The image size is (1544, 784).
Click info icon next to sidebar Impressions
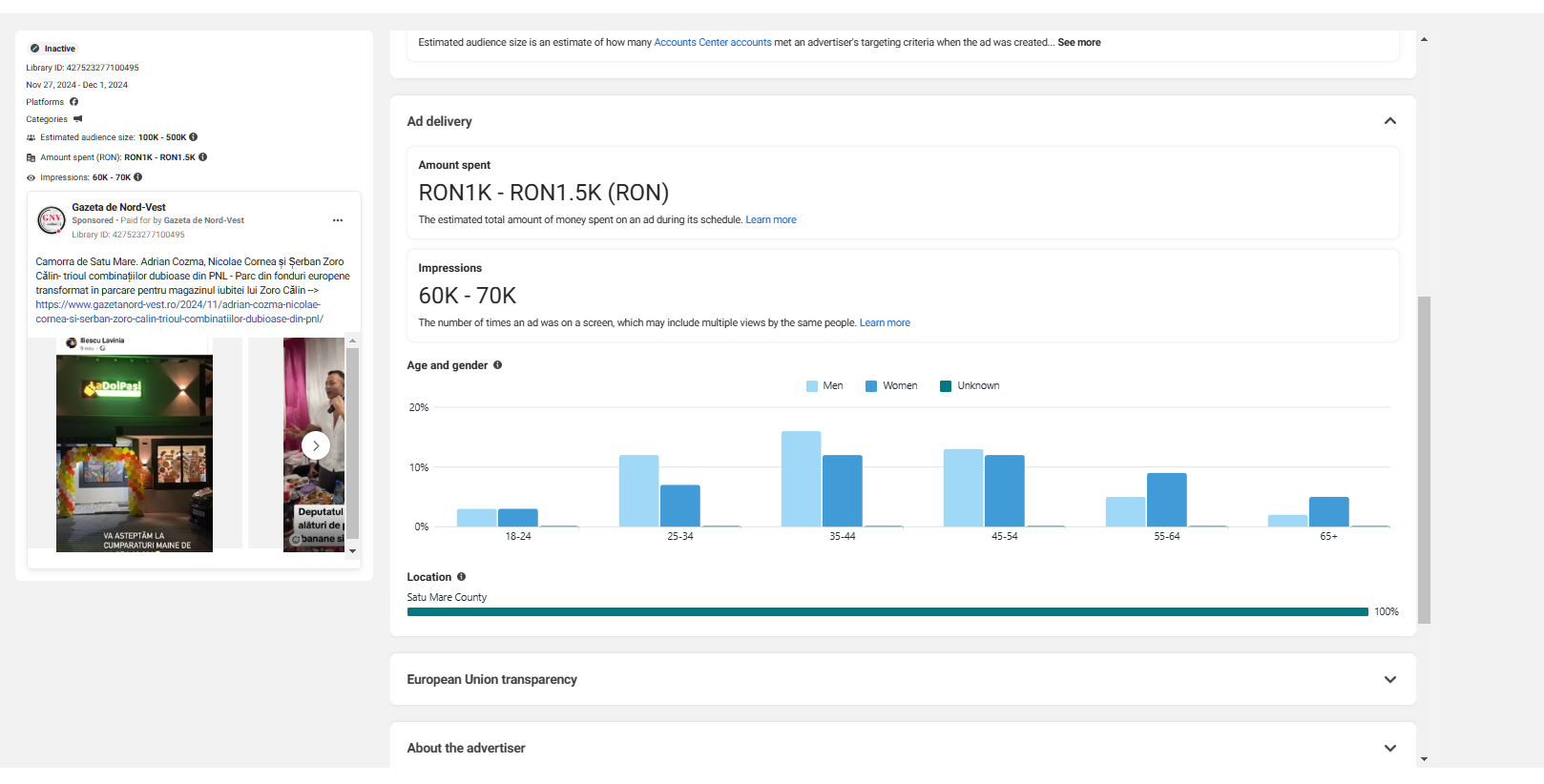[138, 177]
